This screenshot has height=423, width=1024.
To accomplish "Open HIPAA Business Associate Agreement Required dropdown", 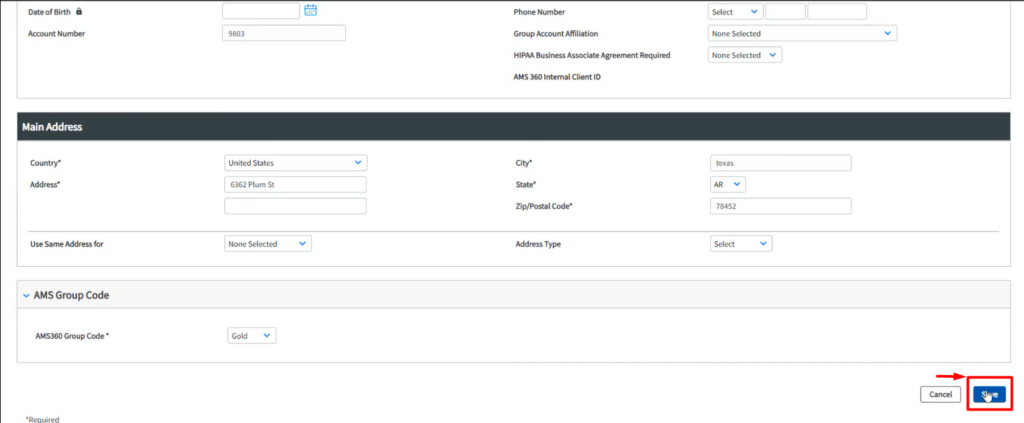I will pyautogui.click(x=744, y=55).
